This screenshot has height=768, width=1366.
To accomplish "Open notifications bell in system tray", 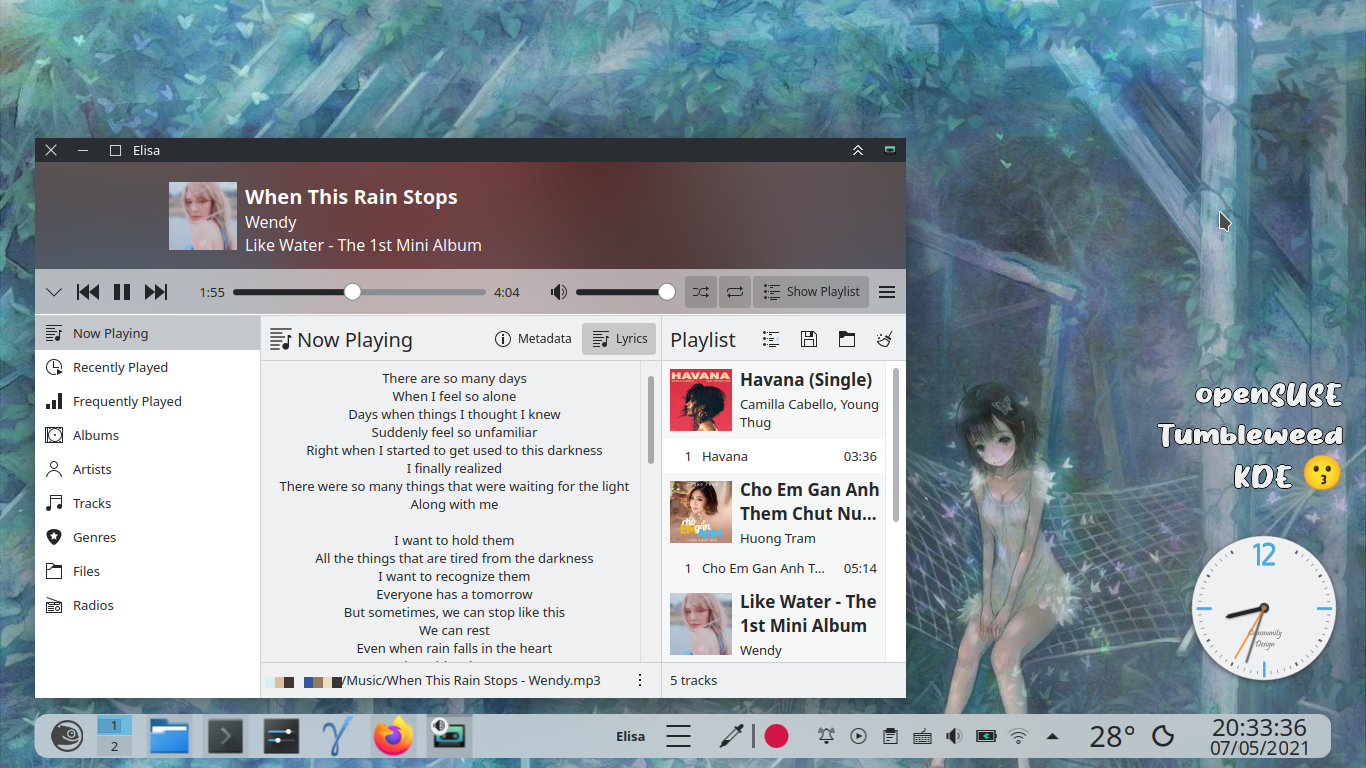I will (826, 737).
